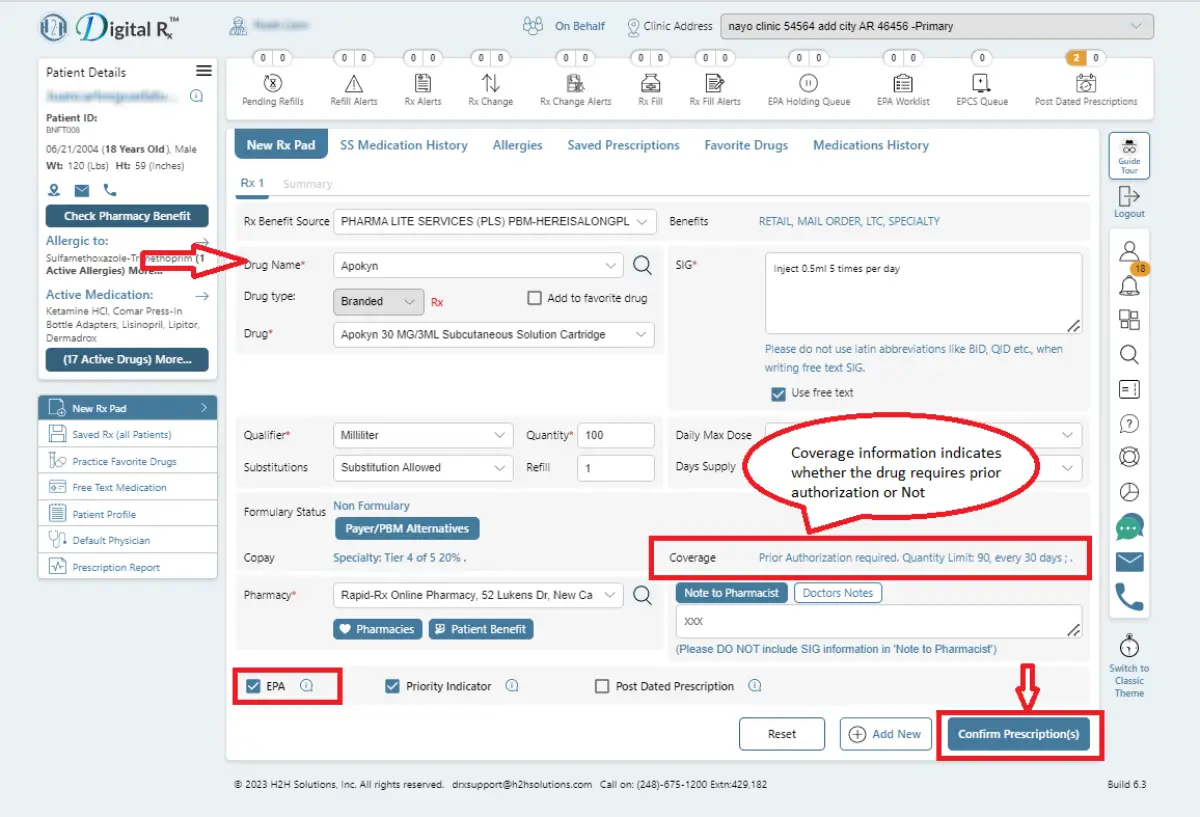1200x817 pixels.
Task: Open Rx Fill icon
Action: tap(650, 83)
